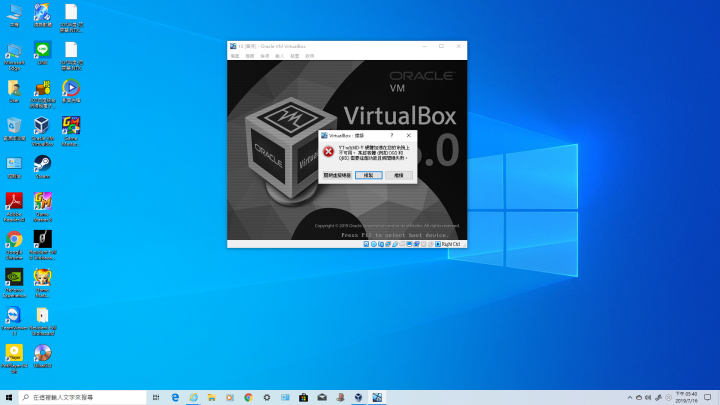
Task: Maximize the Oracle VM VirtualBox VM window
Action: pyautogui.click(x=441, y=46)
